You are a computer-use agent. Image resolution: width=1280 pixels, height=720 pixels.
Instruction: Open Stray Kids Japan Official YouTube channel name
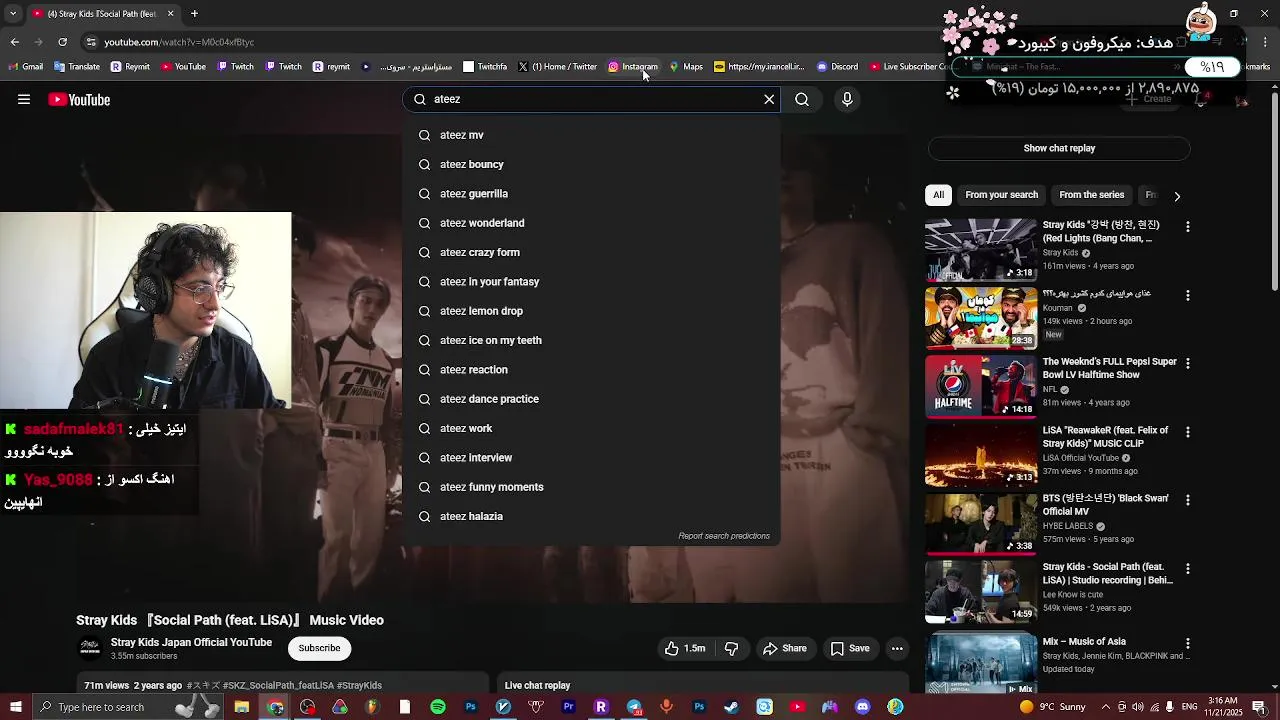pos(191,643)
